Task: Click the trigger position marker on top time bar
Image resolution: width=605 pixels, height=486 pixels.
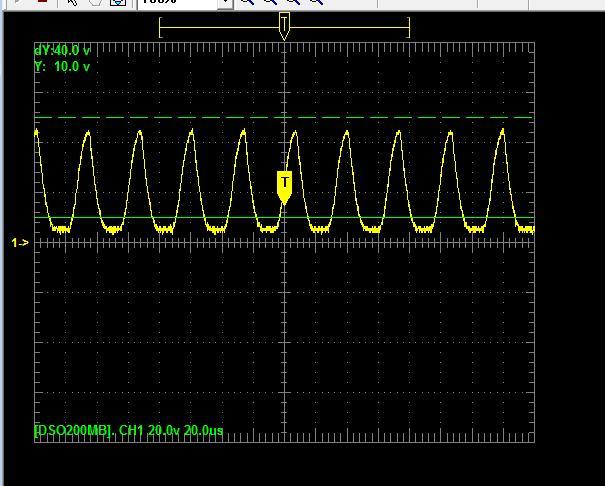Action: [x=284, y=25]
